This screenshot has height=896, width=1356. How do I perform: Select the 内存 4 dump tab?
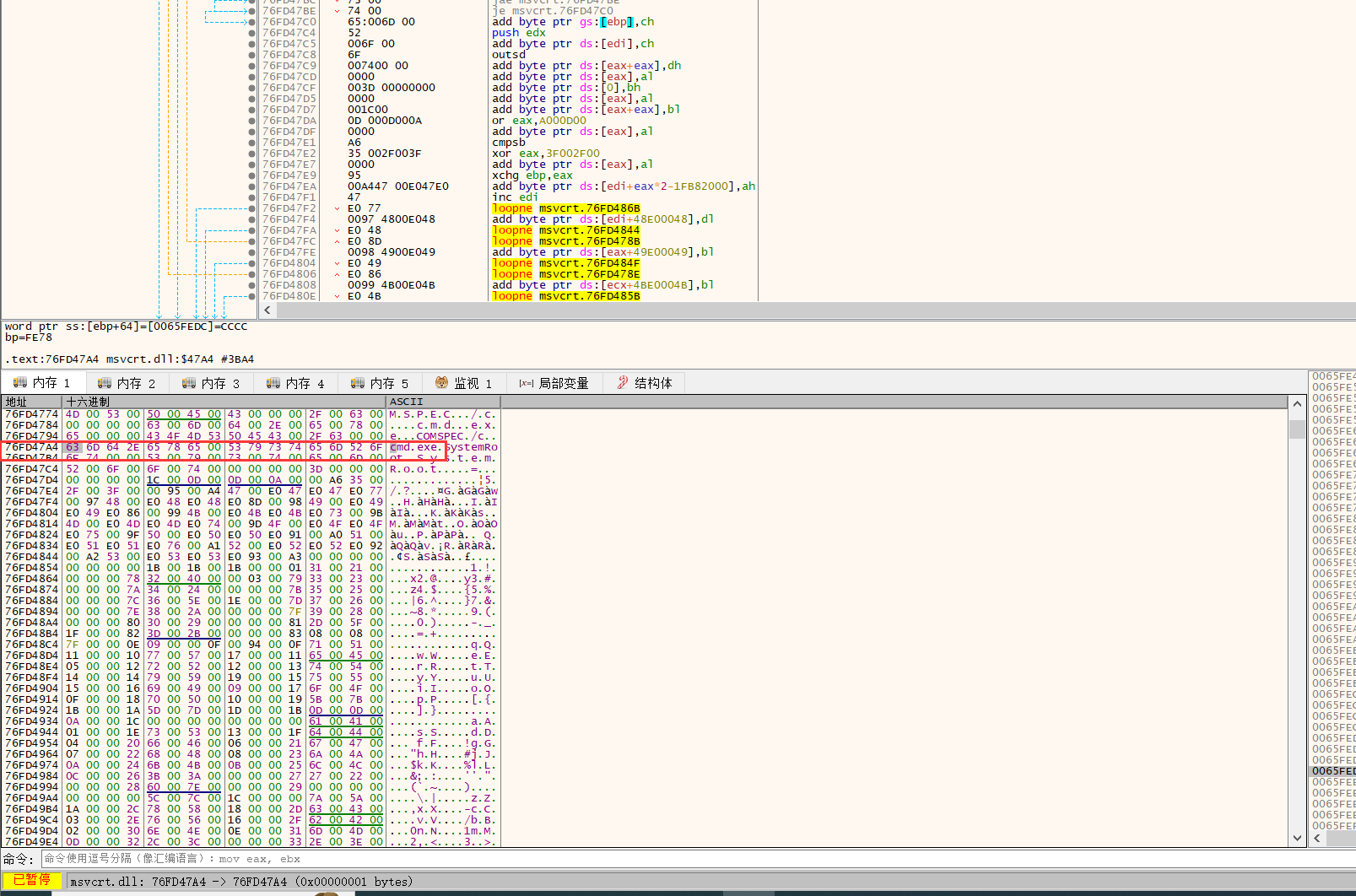(x=296, y=383)
